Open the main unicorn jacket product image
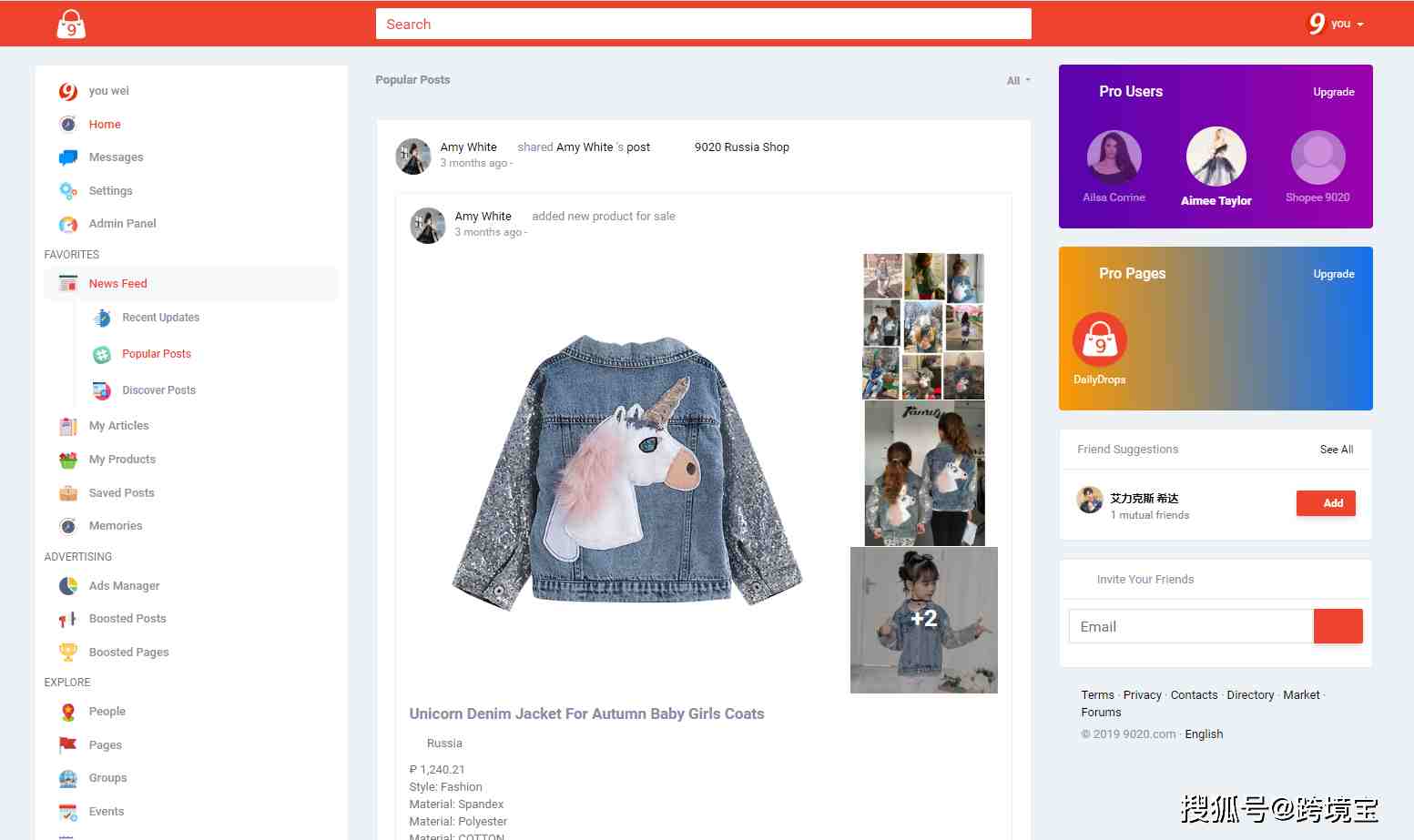The width and height of the screenshot is (1414, 840). point(627,473)
